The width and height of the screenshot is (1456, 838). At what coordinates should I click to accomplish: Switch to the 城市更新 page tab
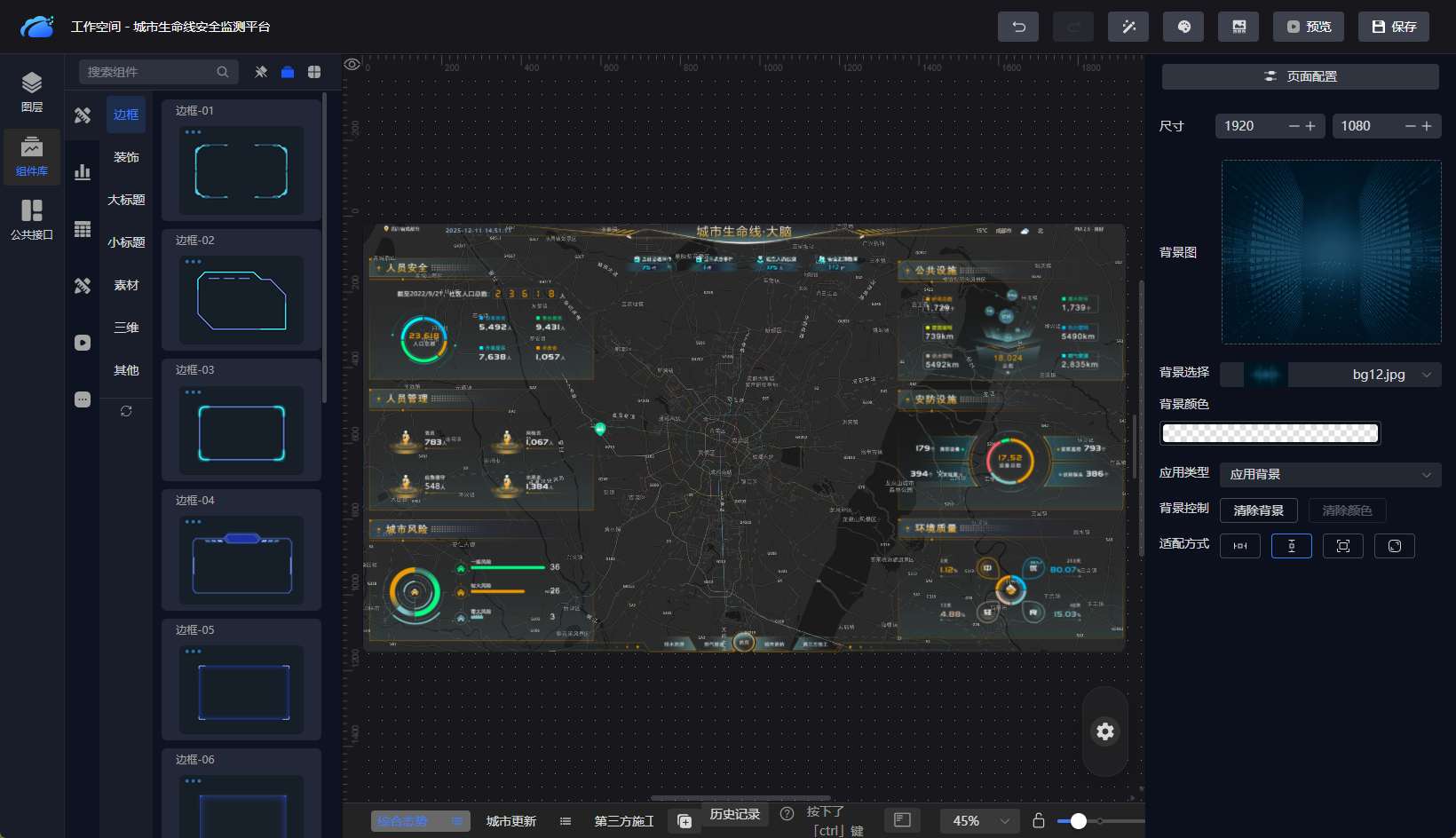coord(511,821)
